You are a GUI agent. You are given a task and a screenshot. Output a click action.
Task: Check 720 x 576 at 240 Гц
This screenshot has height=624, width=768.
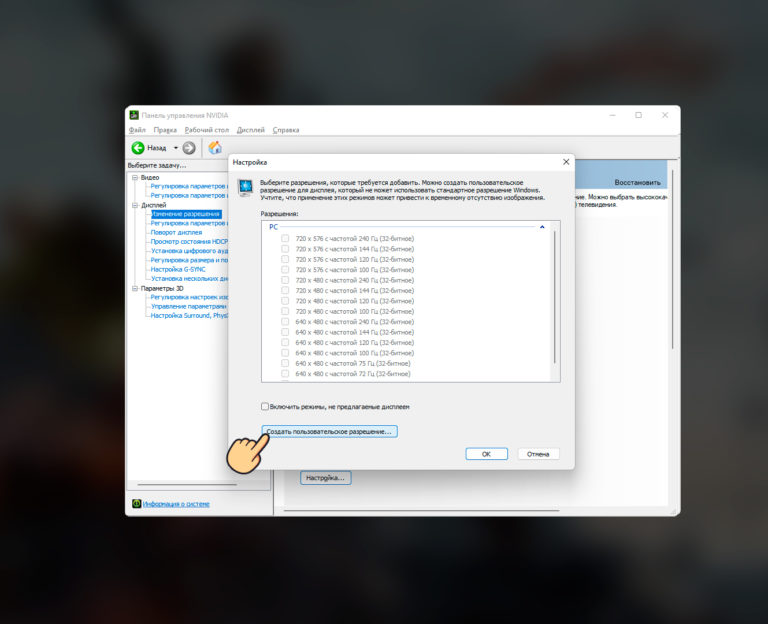(285, 239)
